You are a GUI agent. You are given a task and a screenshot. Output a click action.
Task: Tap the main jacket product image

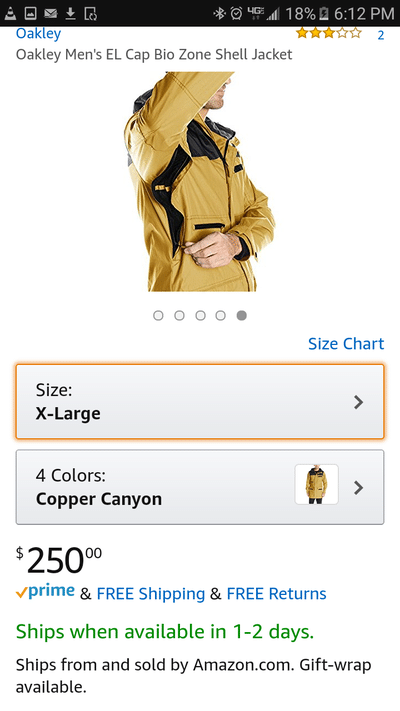(200, 181)
